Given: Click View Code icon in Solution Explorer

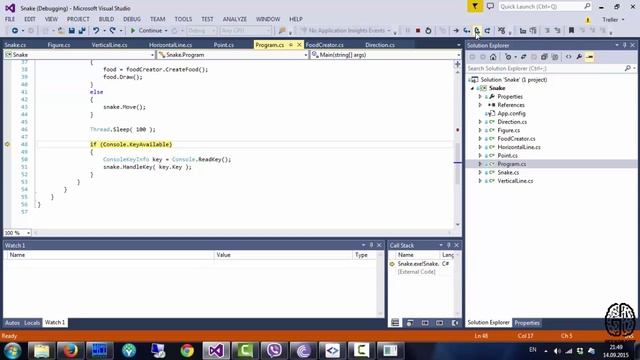Looking at the screenshot, I should point(568,57).
